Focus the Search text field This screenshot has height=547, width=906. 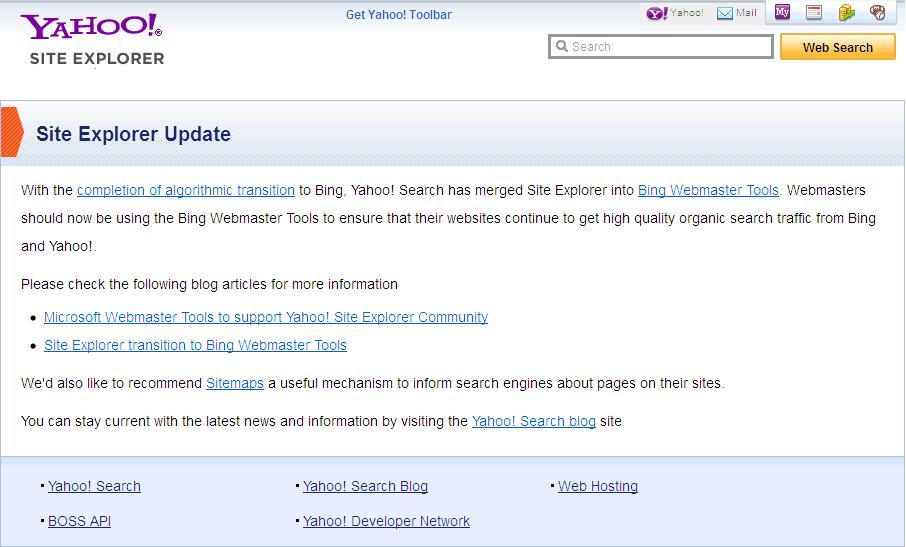click(660, 47)
